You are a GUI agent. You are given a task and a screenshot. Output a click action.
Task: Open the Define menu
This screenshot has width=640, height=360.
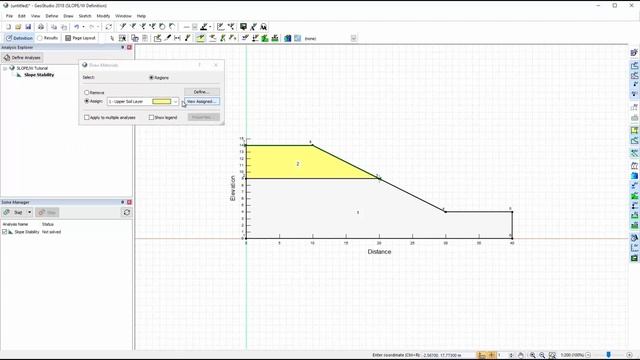(x=52, y=16)
